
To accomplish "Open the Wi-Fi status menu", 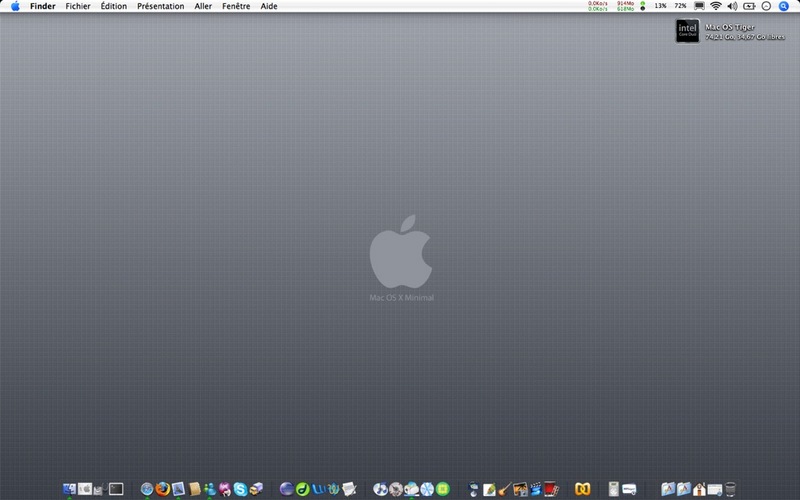I will click(x=716, y=6).
